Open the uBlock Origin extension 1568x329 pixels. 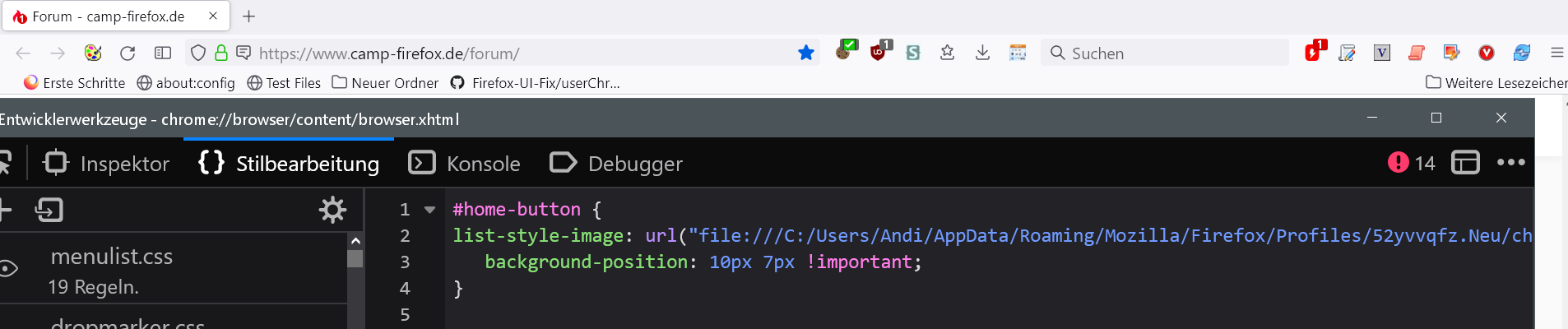tap(879, 53)
